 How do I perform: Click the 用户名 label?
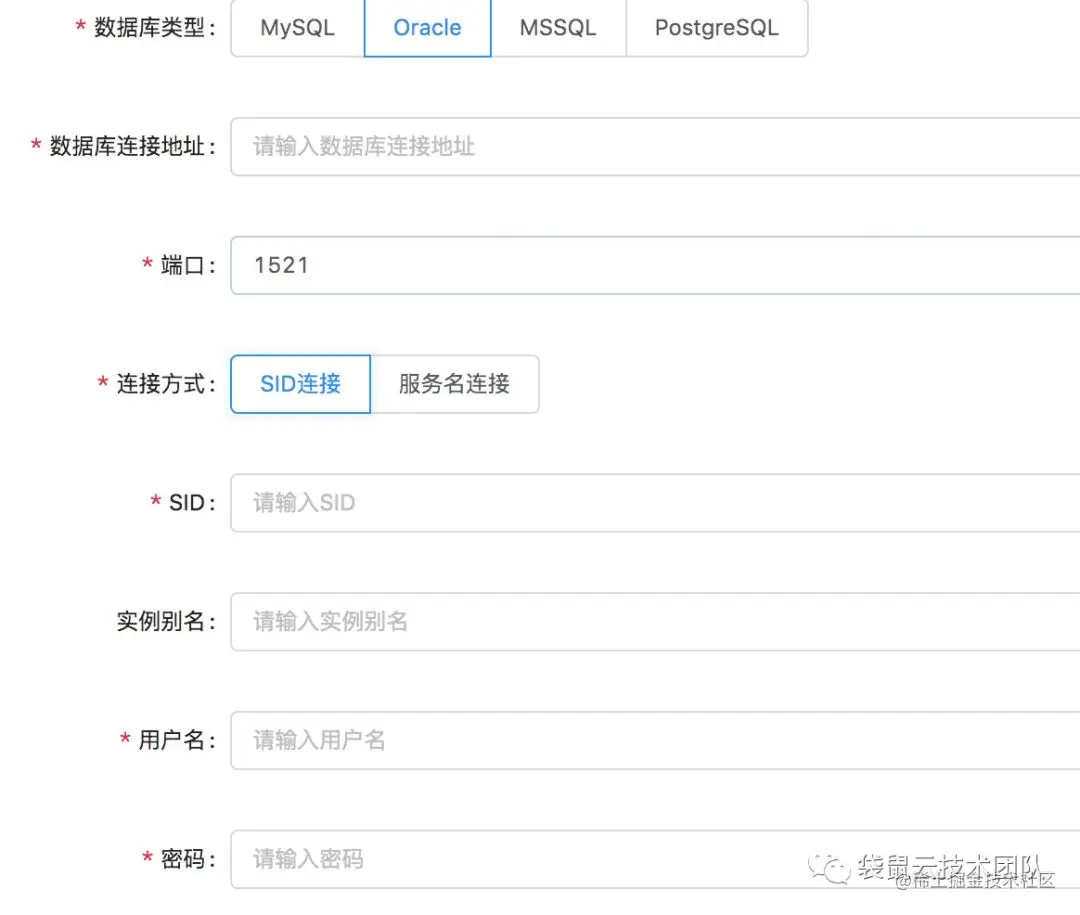pyautogui.click(x=176, y=740)
